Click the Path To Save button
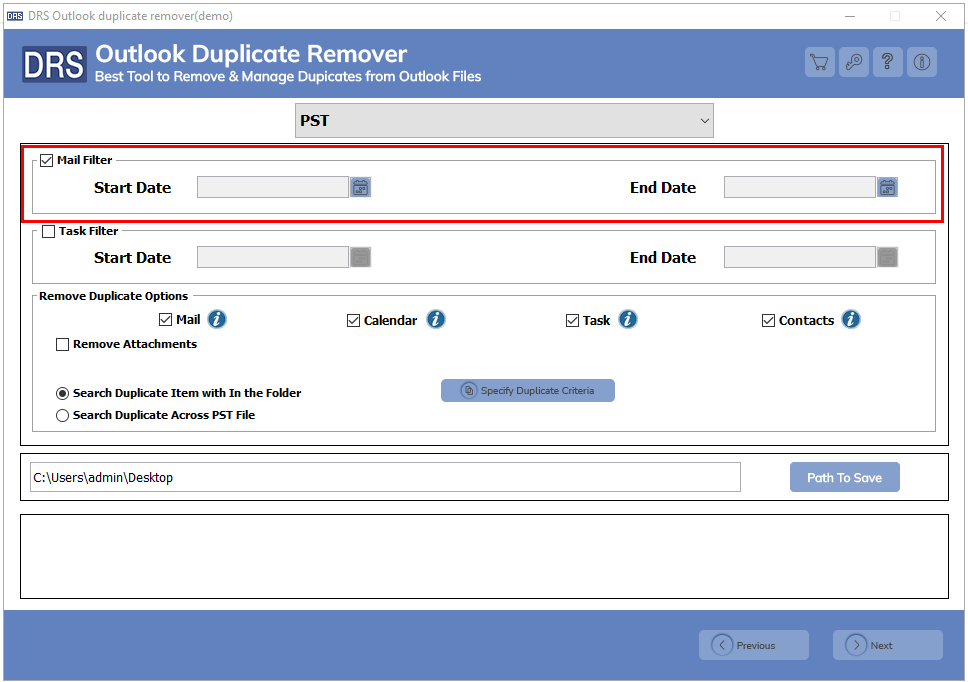The width and height of the screenshot is (968, 682). 845,477
